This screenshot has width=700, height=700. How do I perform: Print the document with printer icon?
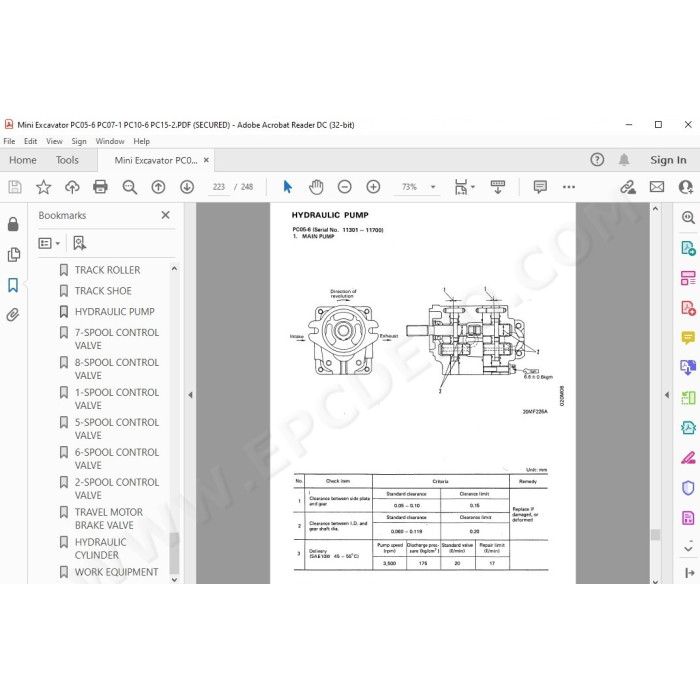coord(100,187)
